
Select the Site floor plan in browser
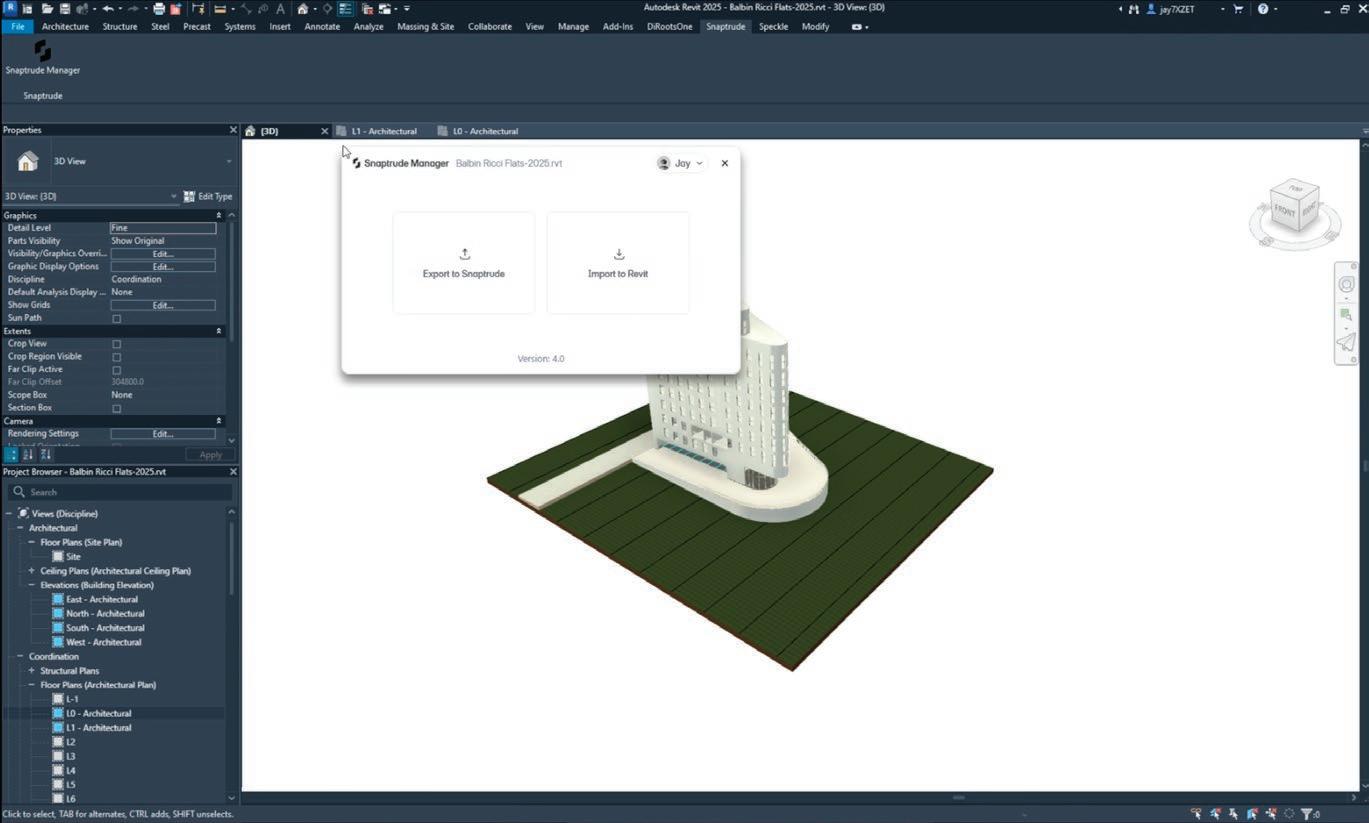coord(73,557)
